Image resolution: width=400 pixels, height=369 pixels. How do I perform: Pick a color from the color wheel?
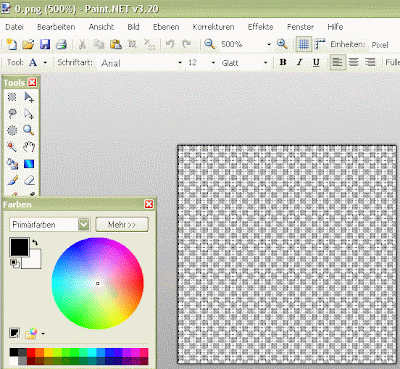98,283
